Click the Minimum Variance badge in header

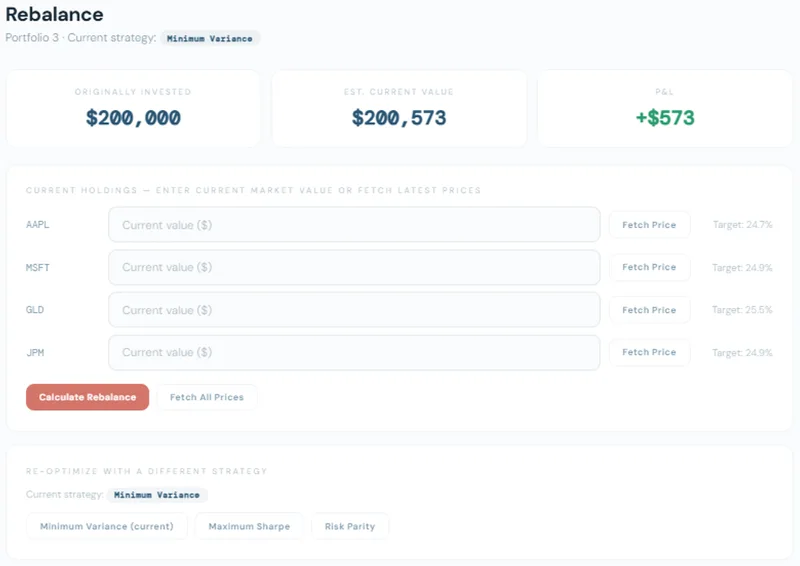point(210,38)
